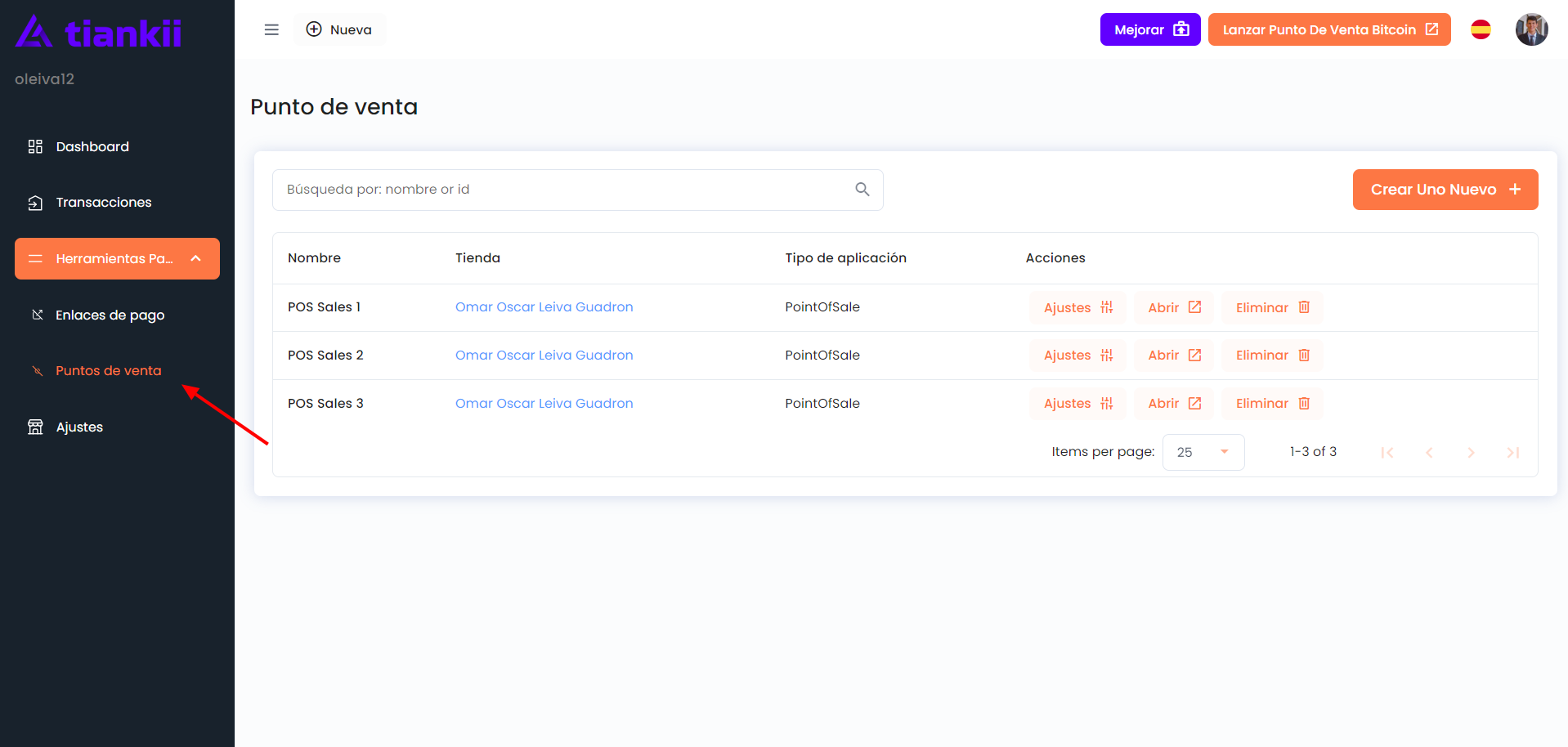Open store link in POS Sales 2 row

(x=544, y=355)
